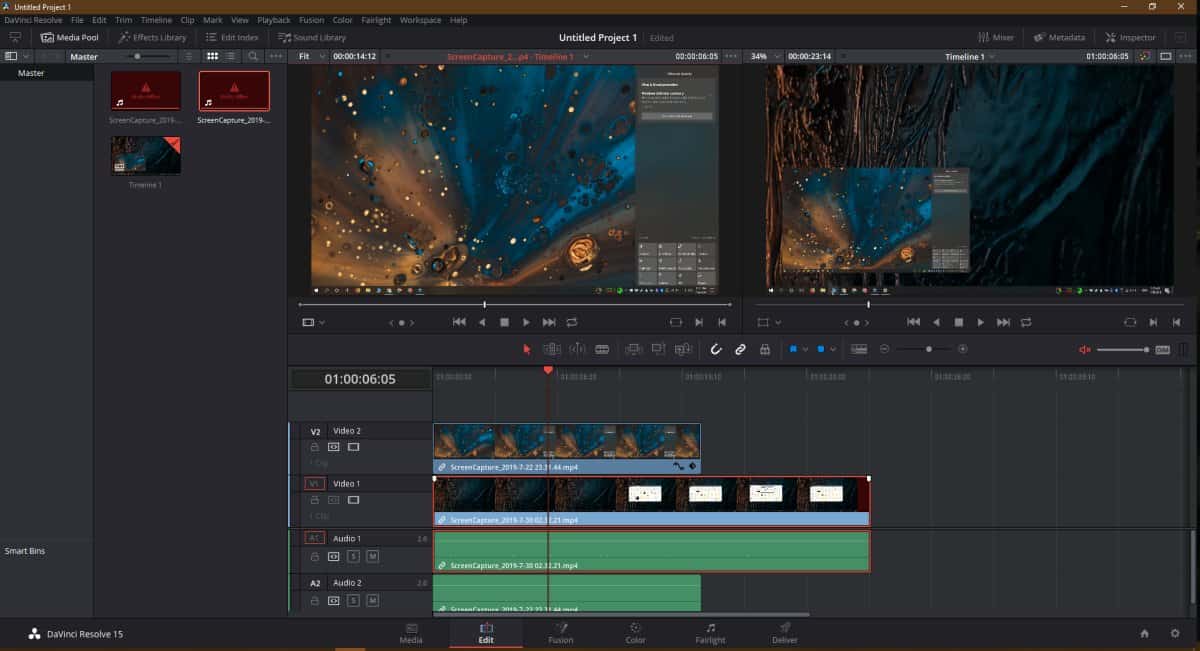Click the search icon in media pool
Image resolution: width=1200 pixels, height=651 pixels.
253,56
